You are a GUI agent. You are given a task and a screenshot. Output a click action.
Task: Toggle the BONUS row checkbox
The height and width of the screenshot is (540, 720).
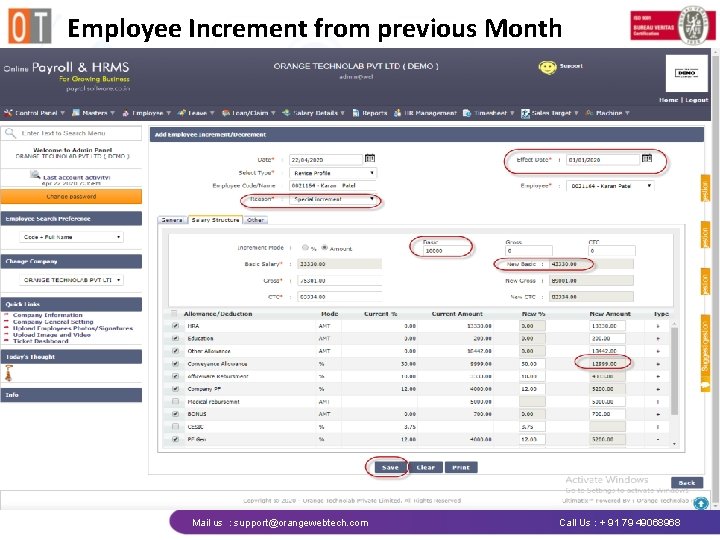tap(175, 414)
